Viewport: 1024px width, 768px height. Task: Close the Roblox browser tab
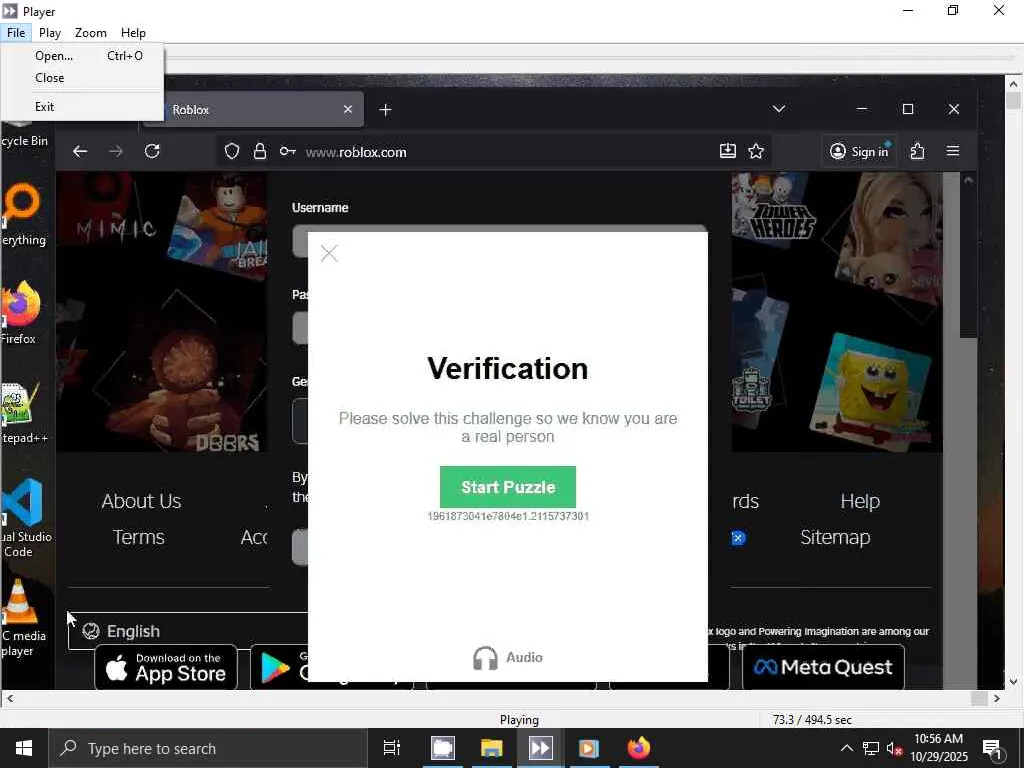348,110
